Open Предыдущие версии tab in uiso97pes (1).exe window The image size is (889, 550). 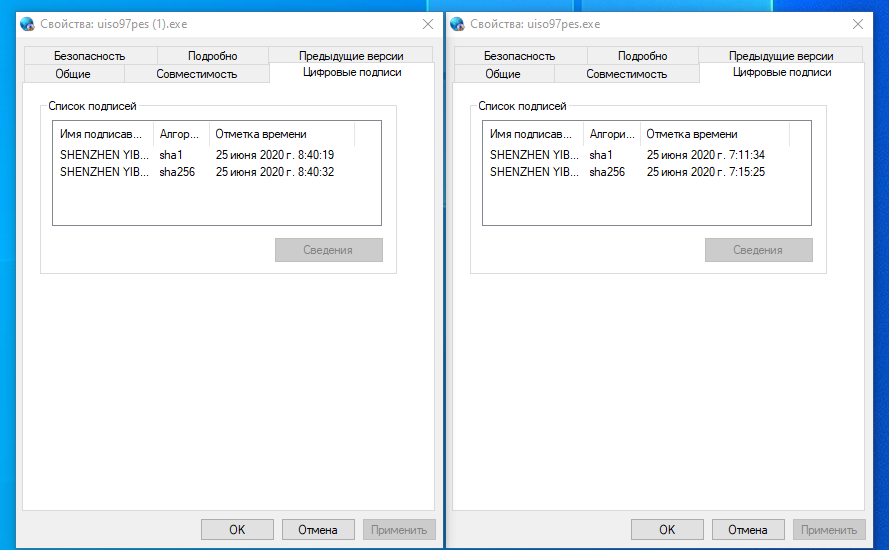click(x=351, y=56)
